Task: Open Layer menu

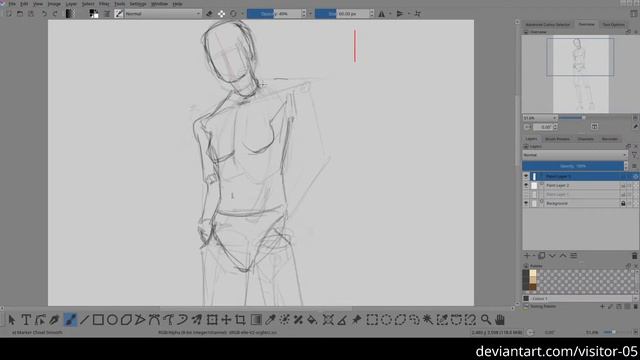Action: point(71,4)
